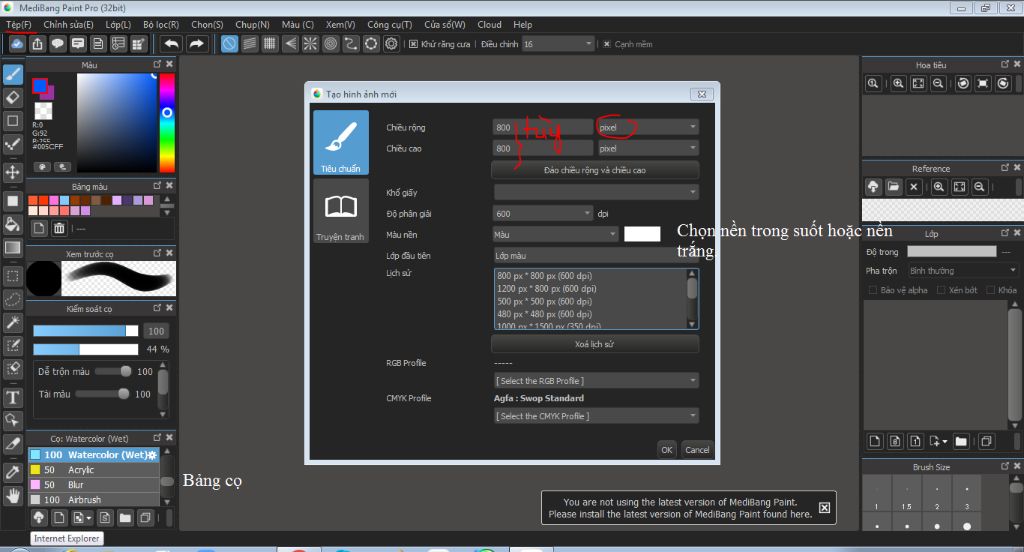Open snap settings gear icon
Image resolution: width=1024 pixels, height=552 pixels.
click(x=391, y=44)
